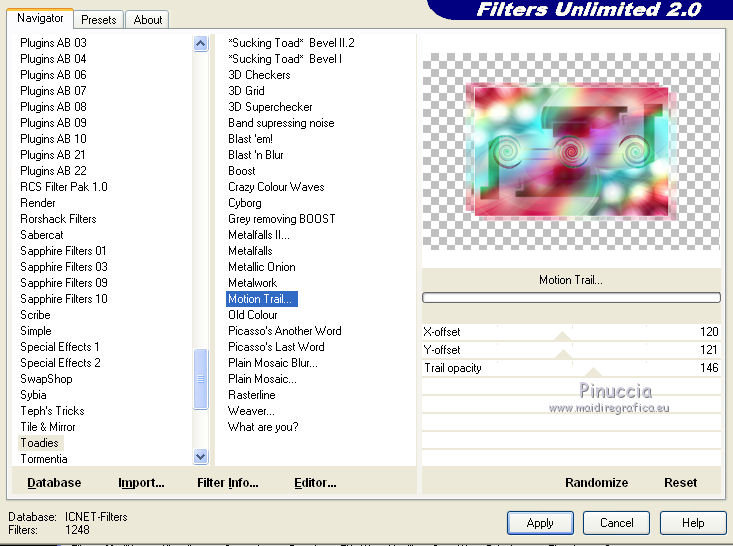Select Plugins AB 22 category

[53, 171]
